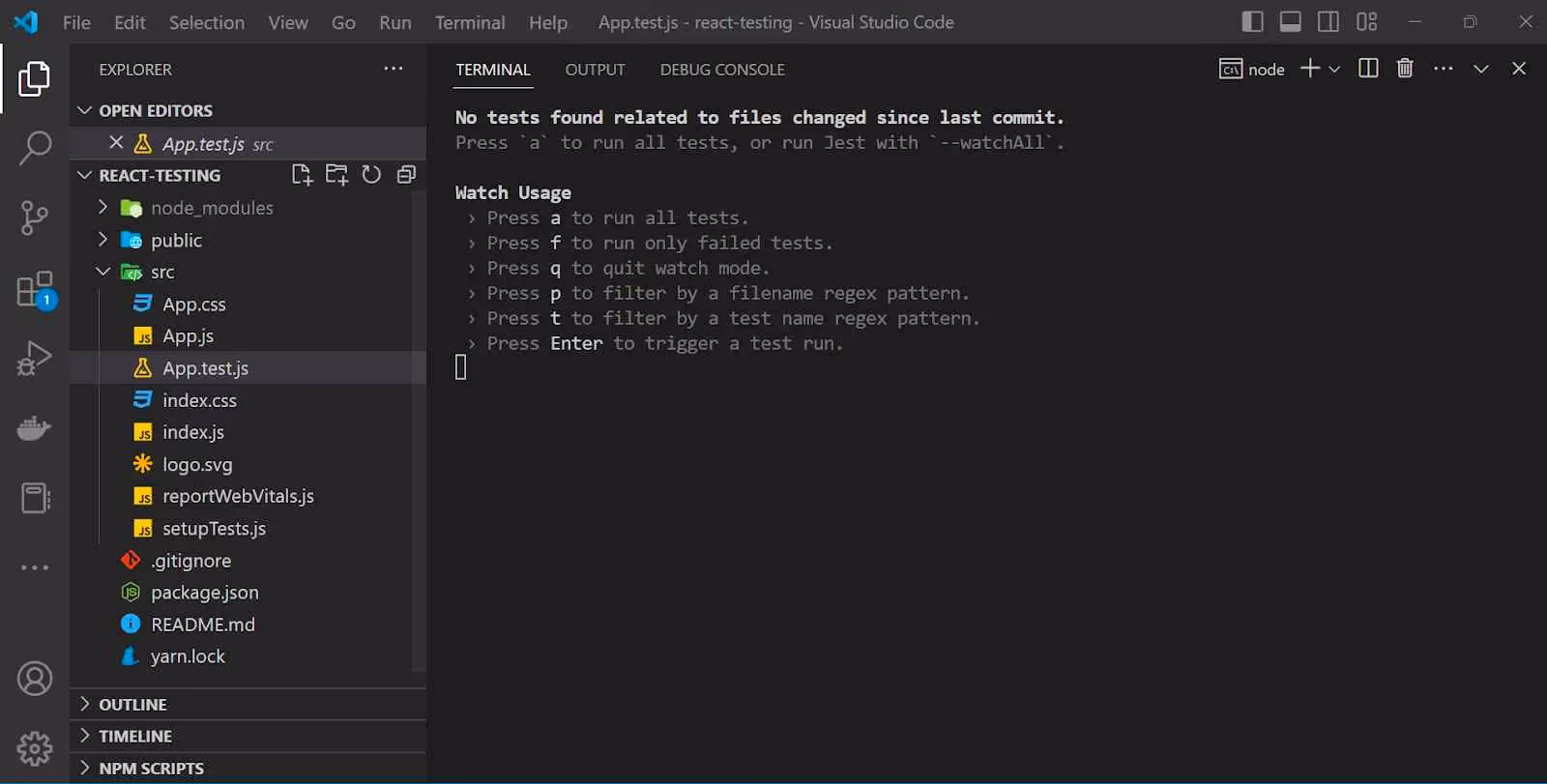Open the notebook-style view icon in activity bar
This screenshot has height=784, width=1547.
coord(35,498)
